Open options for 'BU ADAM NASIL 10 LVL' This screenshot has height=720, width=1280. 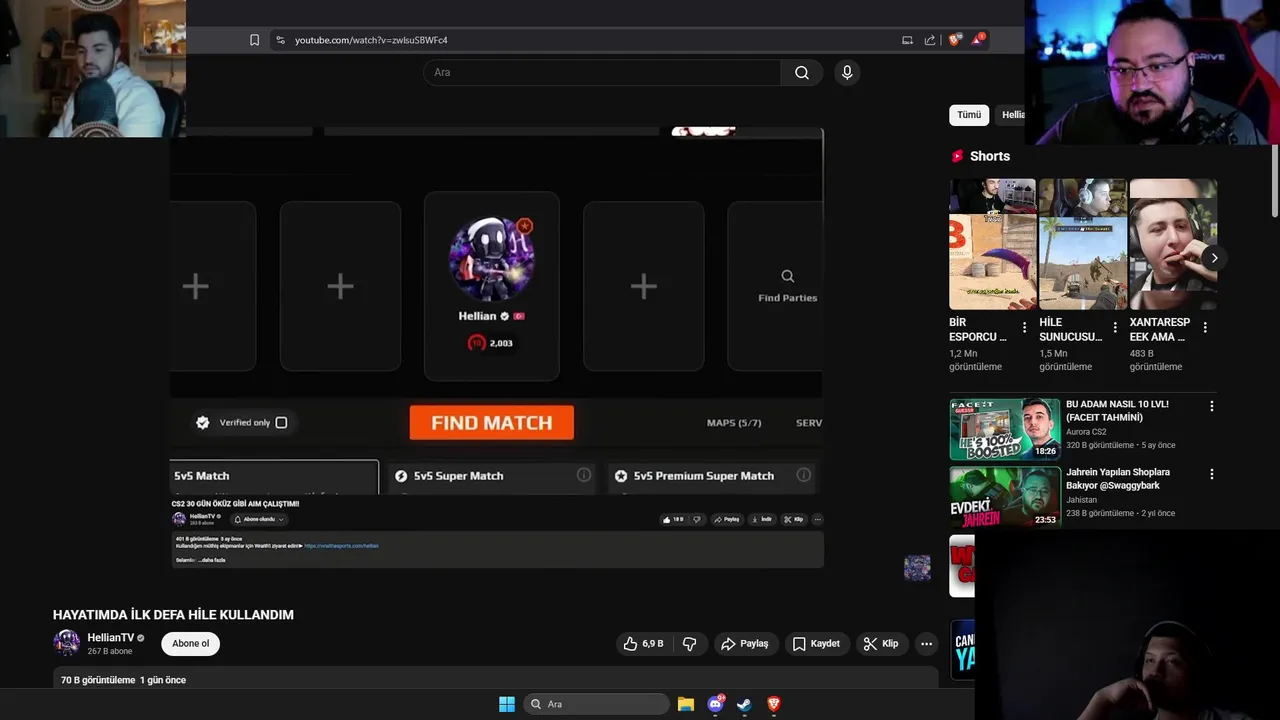tap(1211, 406)
